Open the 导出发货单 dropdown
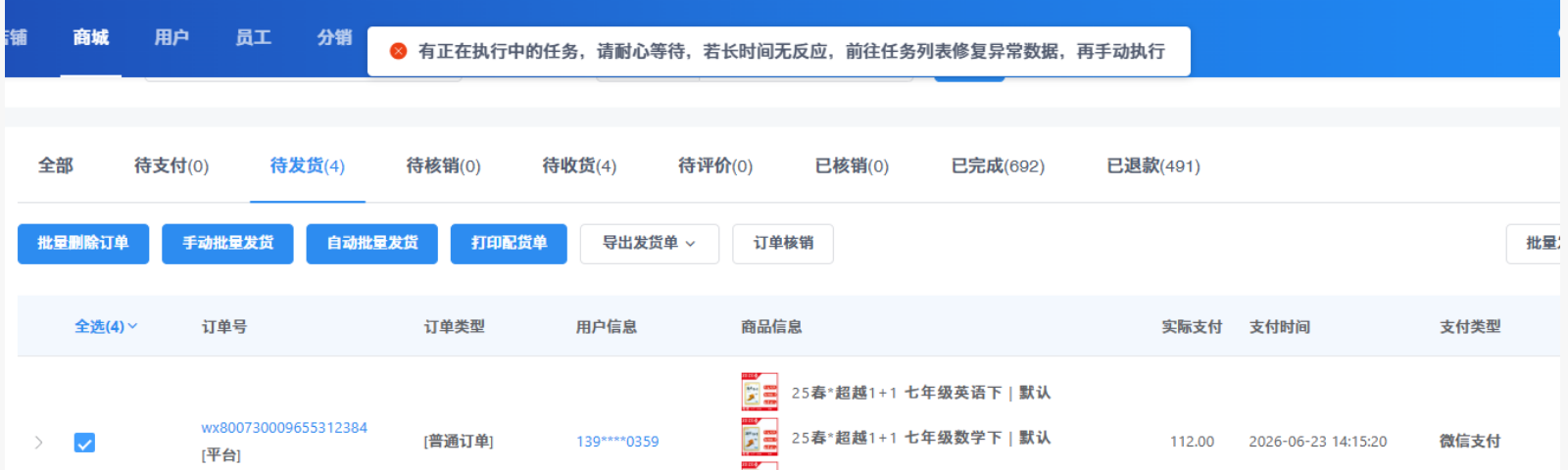Screen dimensions: 1568x470 (x=650, y=244)
